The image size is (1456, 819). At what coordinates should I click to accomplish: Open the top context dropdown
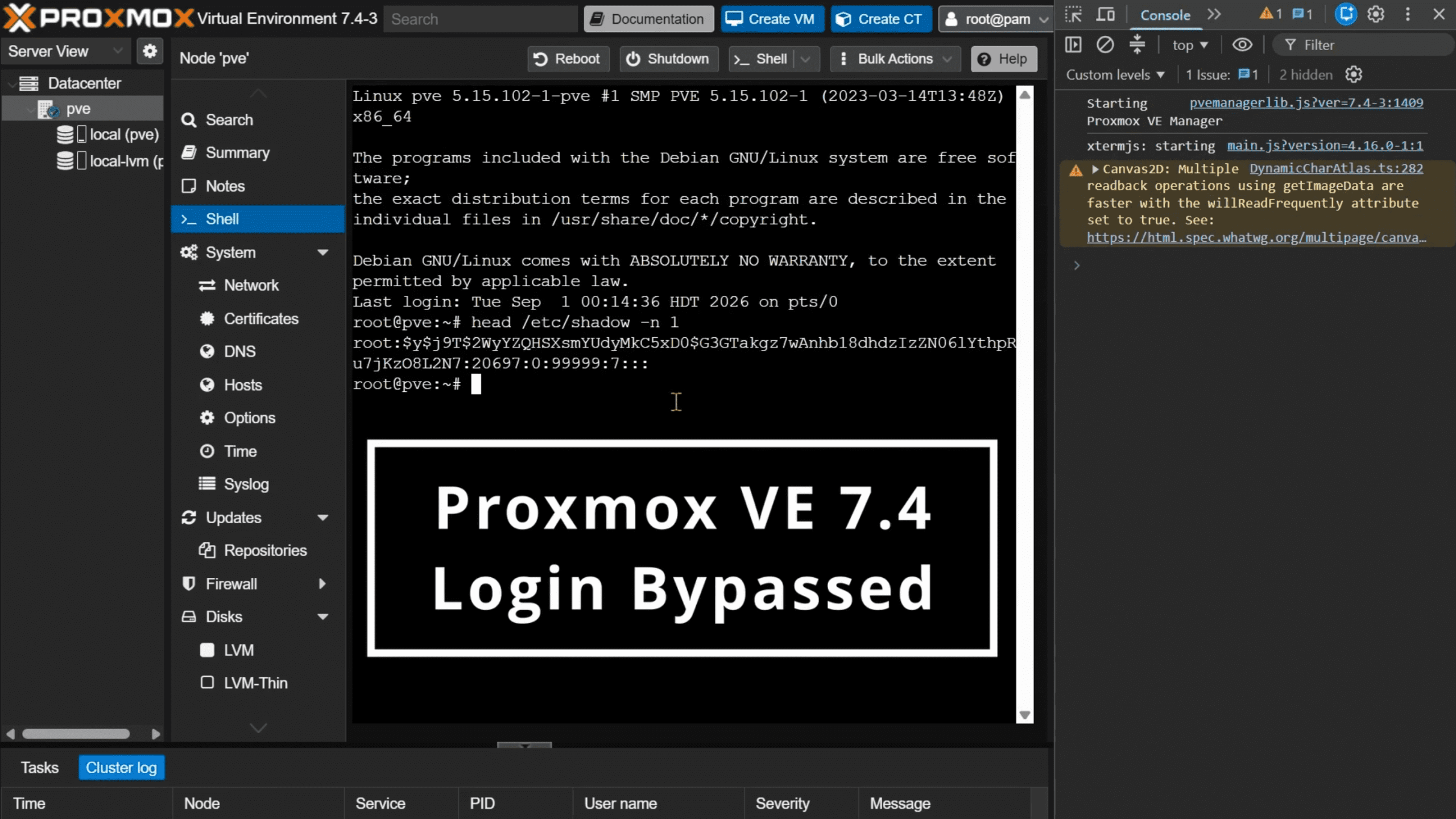[x=1190, y=45]
